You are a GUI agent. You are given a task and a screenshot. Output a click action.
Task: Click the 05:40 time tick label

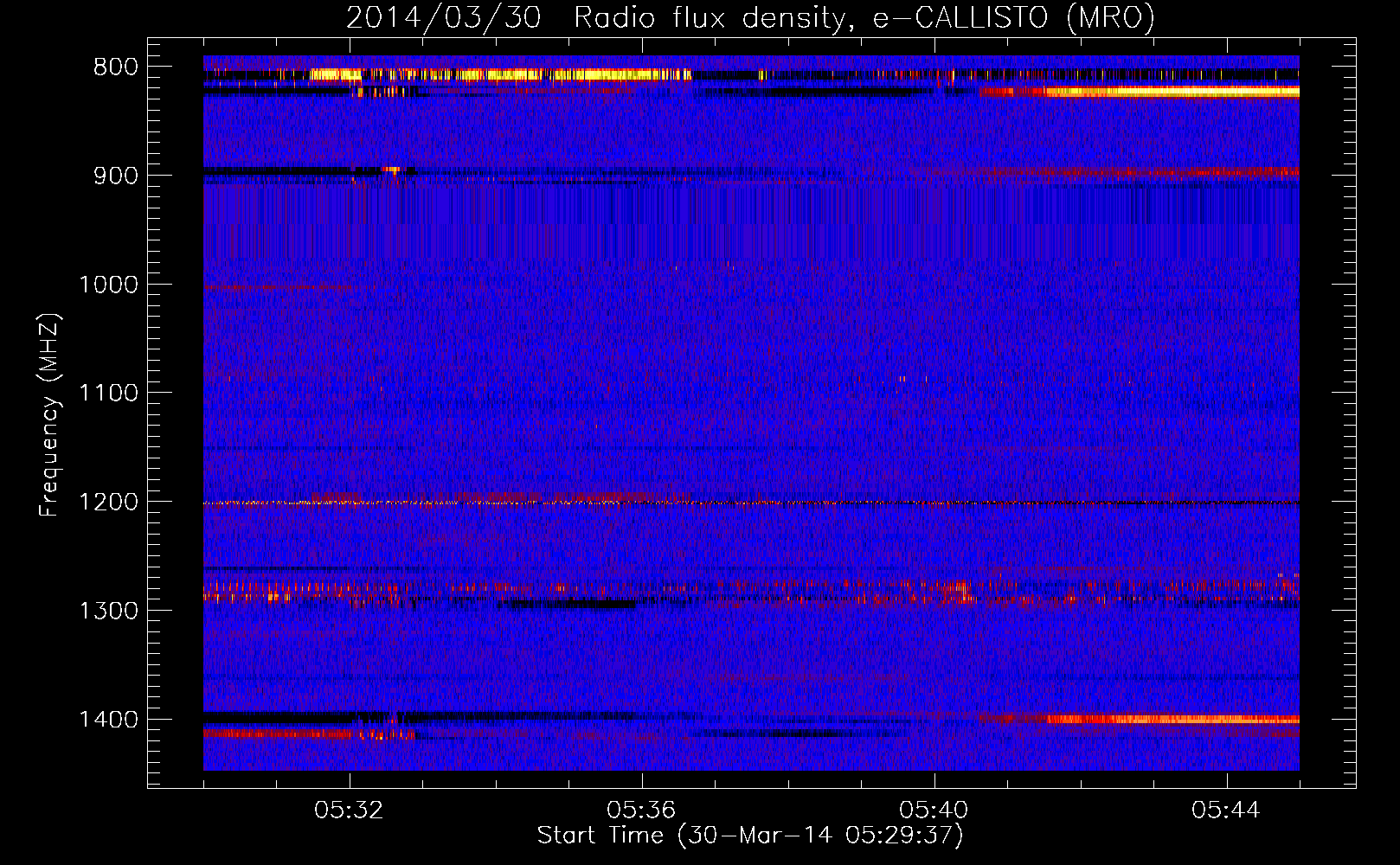tap(934, 811)
